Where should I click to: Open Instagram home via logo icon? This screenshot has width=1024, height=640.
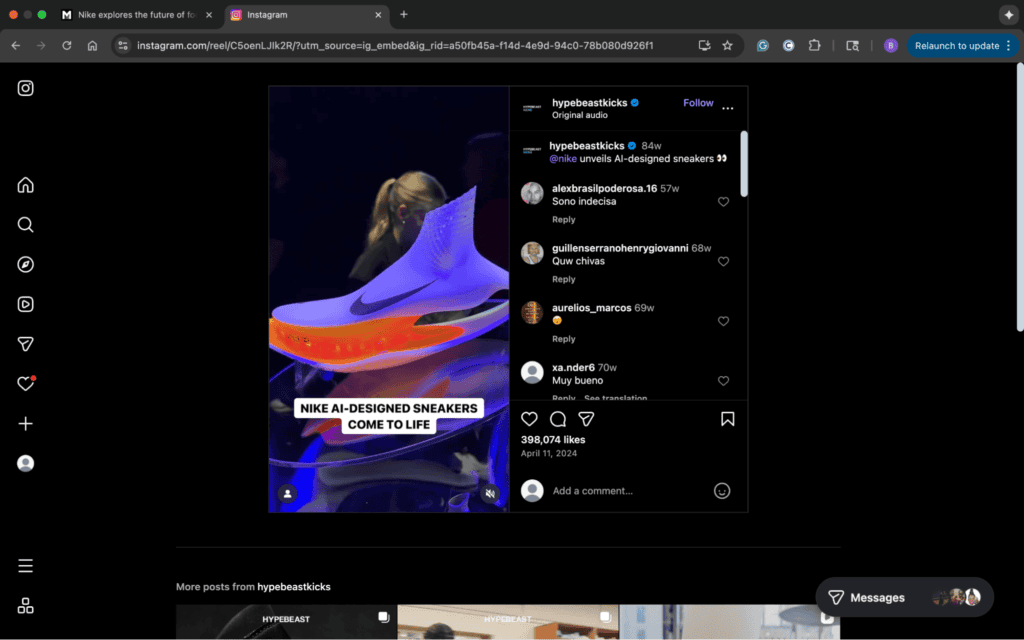(25, 88)
